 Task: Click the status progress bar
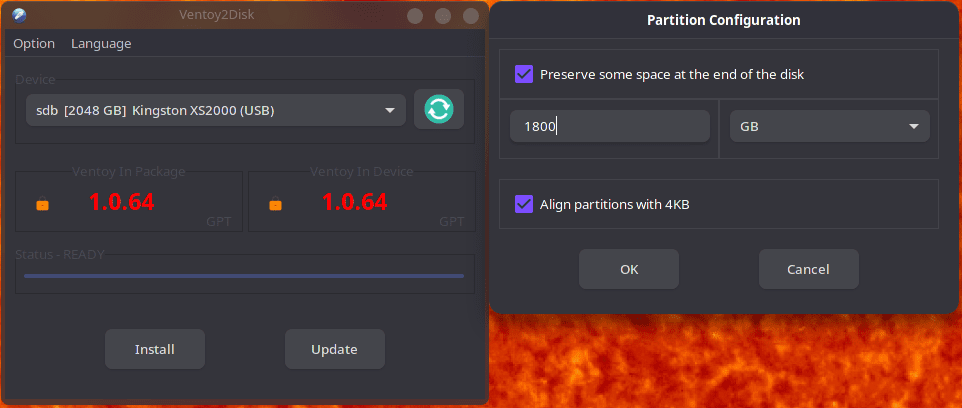(244, 276)
